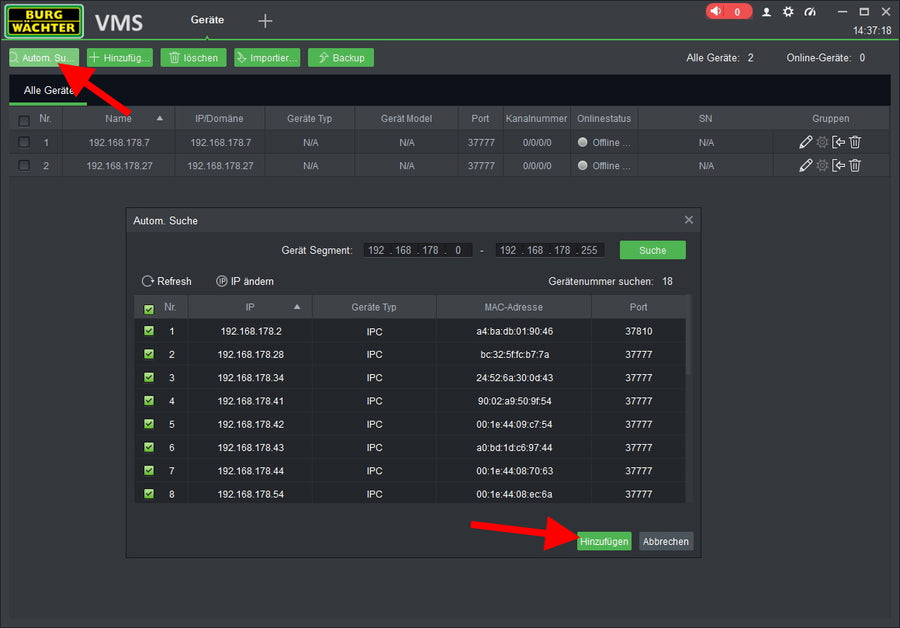Uncheck the select-all checkbox in search results

149,309
